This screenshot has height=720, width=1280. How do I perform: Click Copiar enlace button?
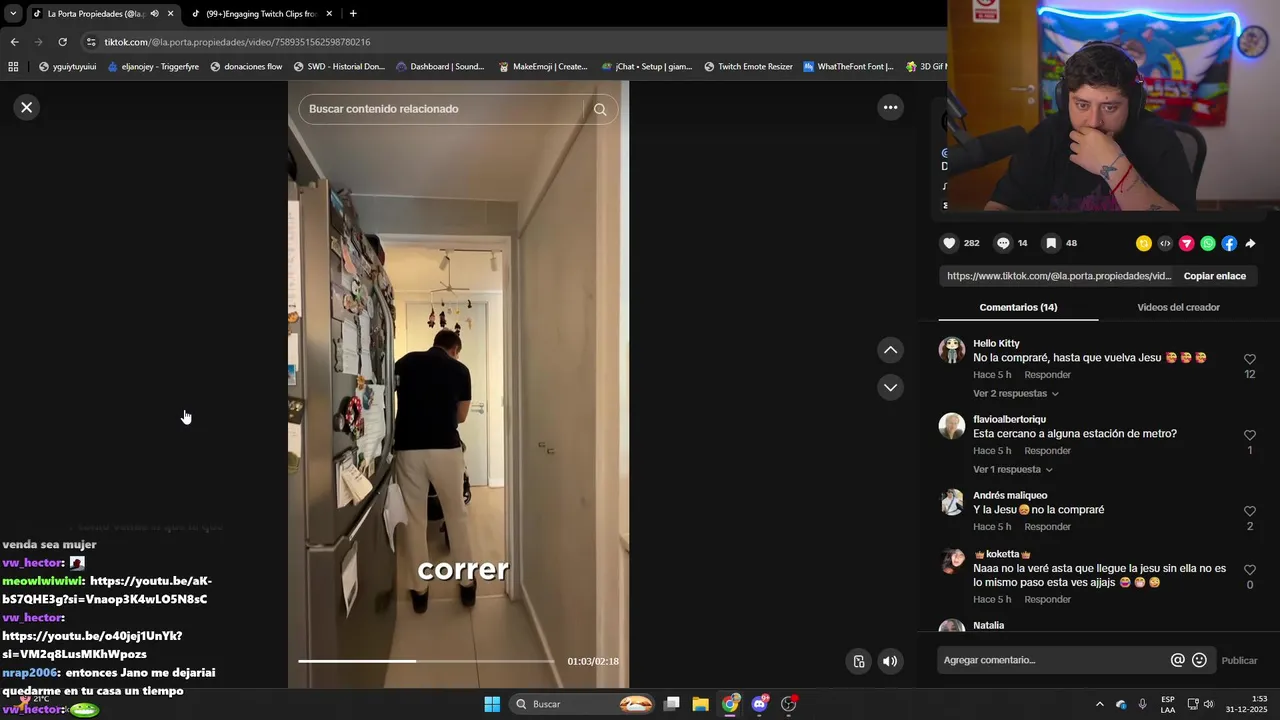(x=1215, y=276)
